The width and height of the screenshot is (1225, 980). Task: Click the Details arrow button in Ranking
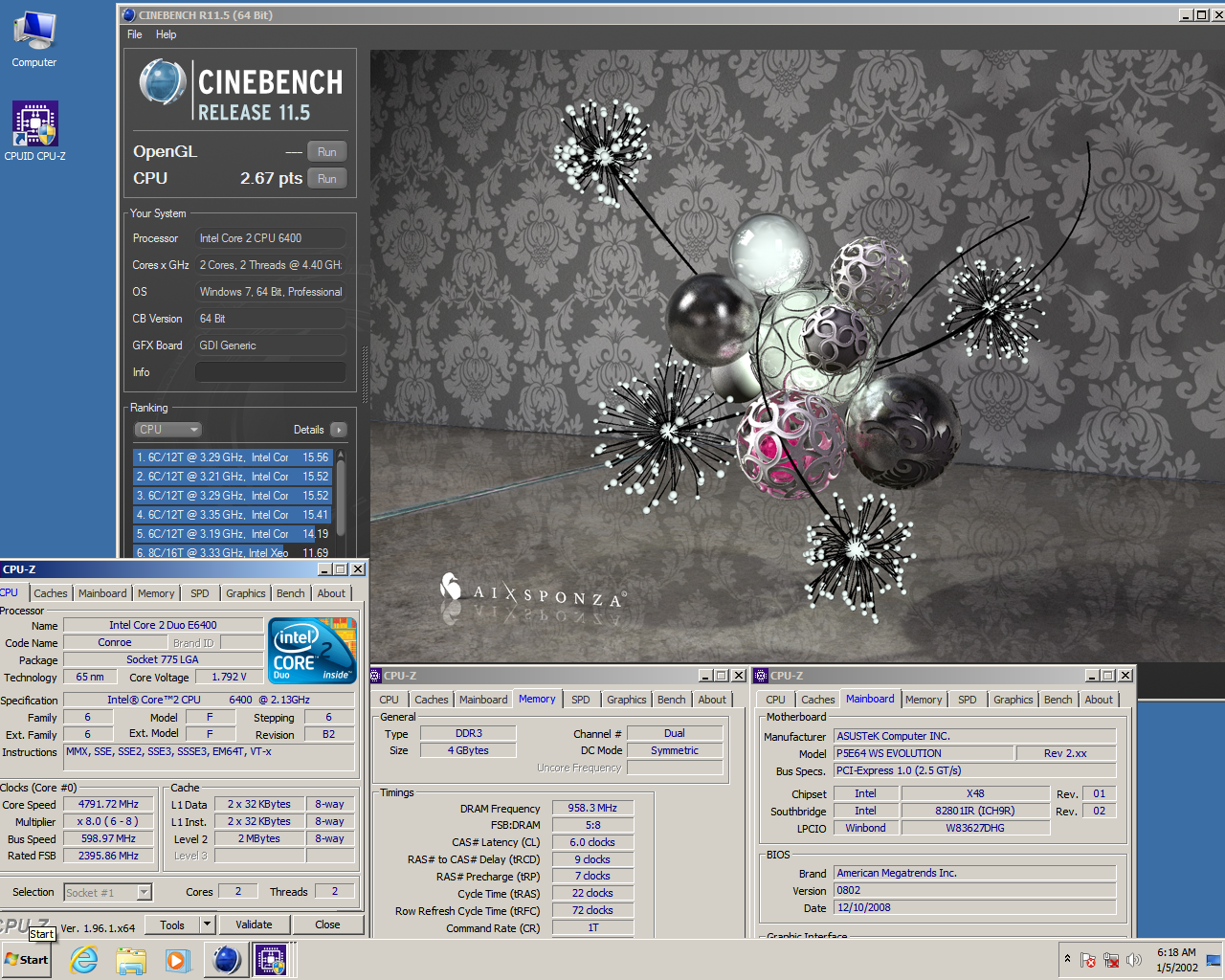(339, 430)
